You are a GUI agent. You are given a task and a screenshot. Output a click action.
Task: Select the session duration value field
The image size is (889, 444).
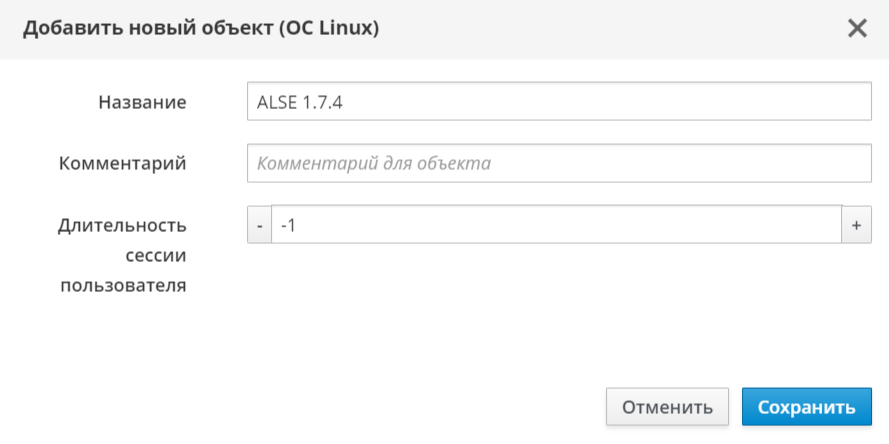tap(556, 225)
